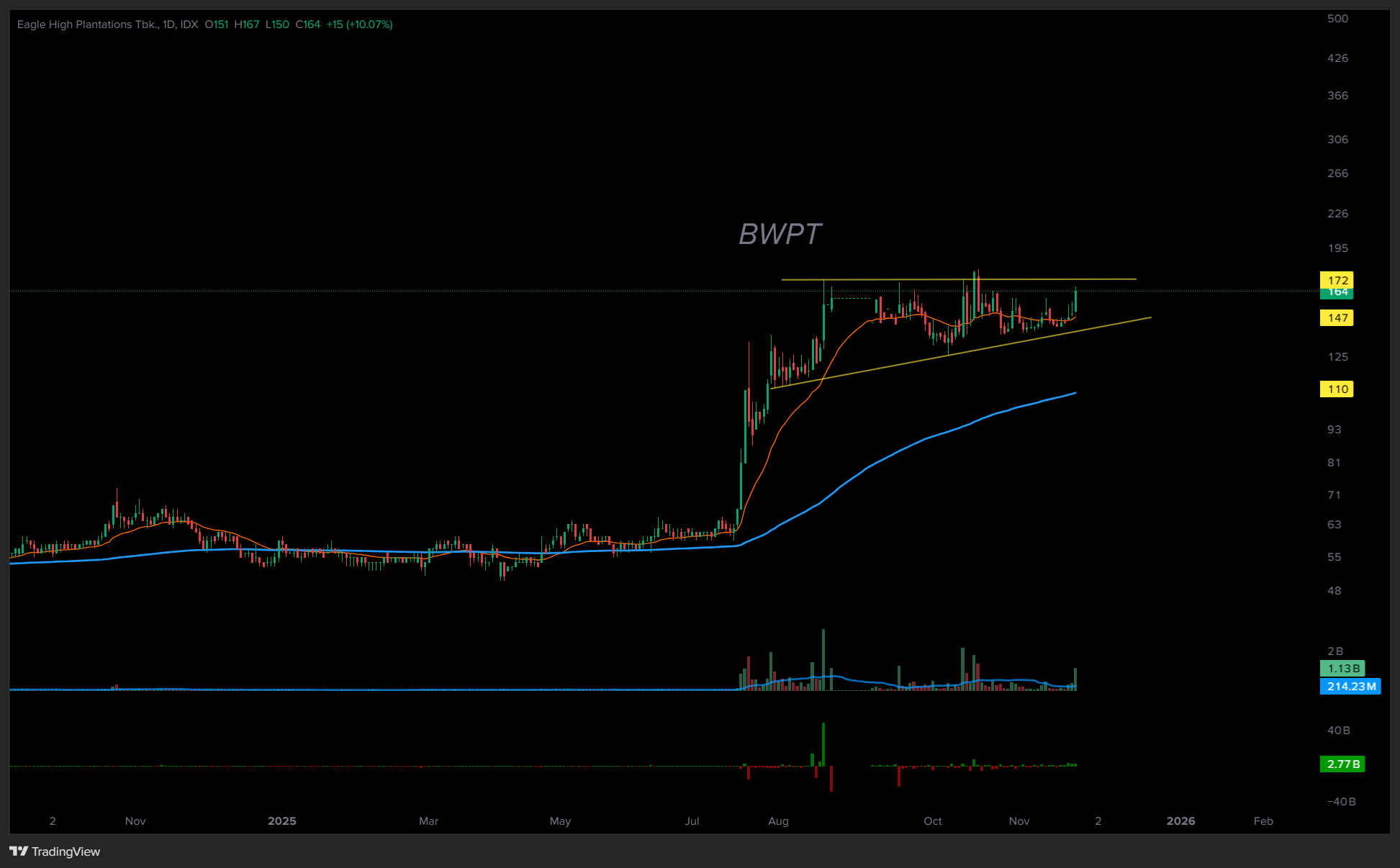Screen dimensions: 1400x868
Task: Select the yellow 172 price label
Action: pos(1337,279)
